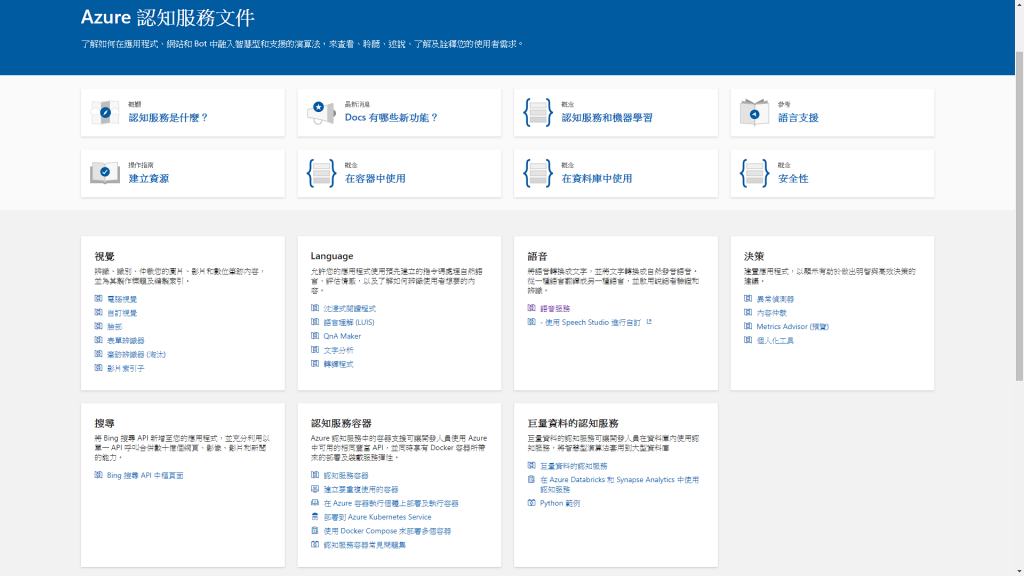Screen dimensions: 1024x576
Task: Click the external link icon after Speech Studio
Action: point(648,321)
